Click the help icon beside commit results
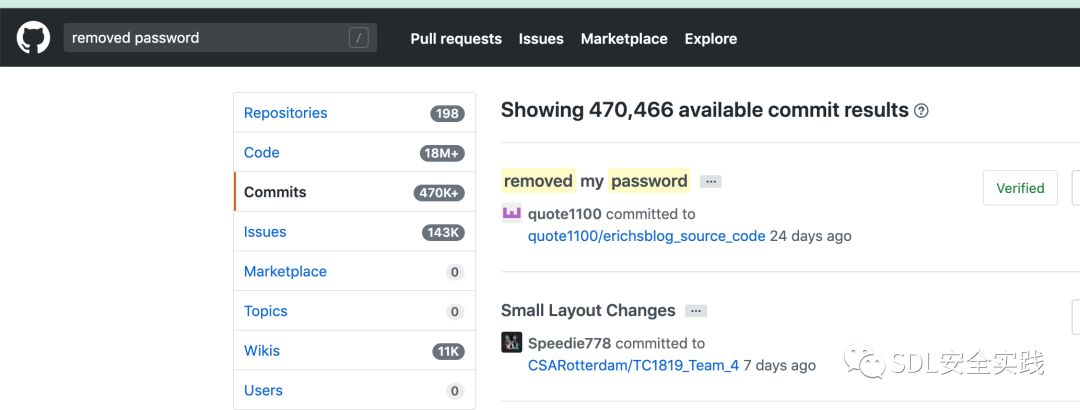Viewport: 1080px width, 410px height. click(x=921, y=111)
